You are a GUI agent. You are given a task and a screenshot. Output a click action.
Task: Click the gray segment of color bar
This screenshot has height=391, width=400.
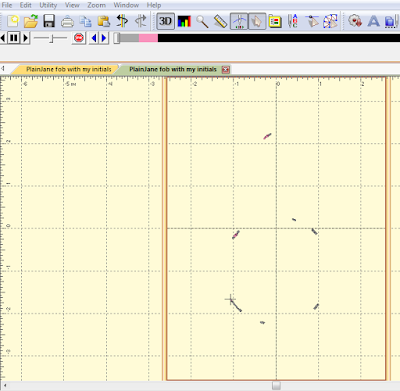(129, 38)
